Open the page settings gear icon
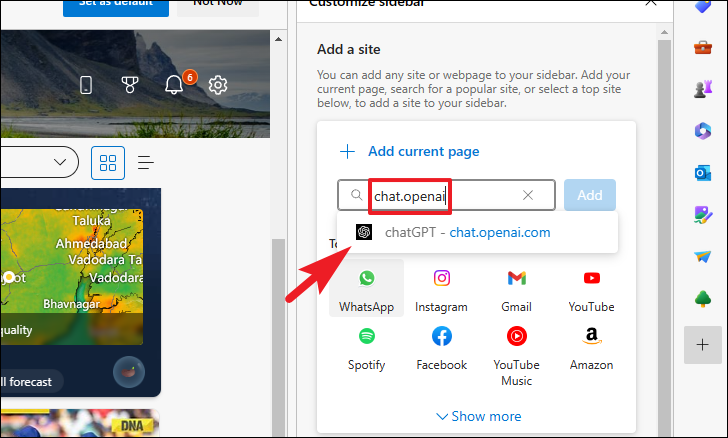 [x=218, y=85]
